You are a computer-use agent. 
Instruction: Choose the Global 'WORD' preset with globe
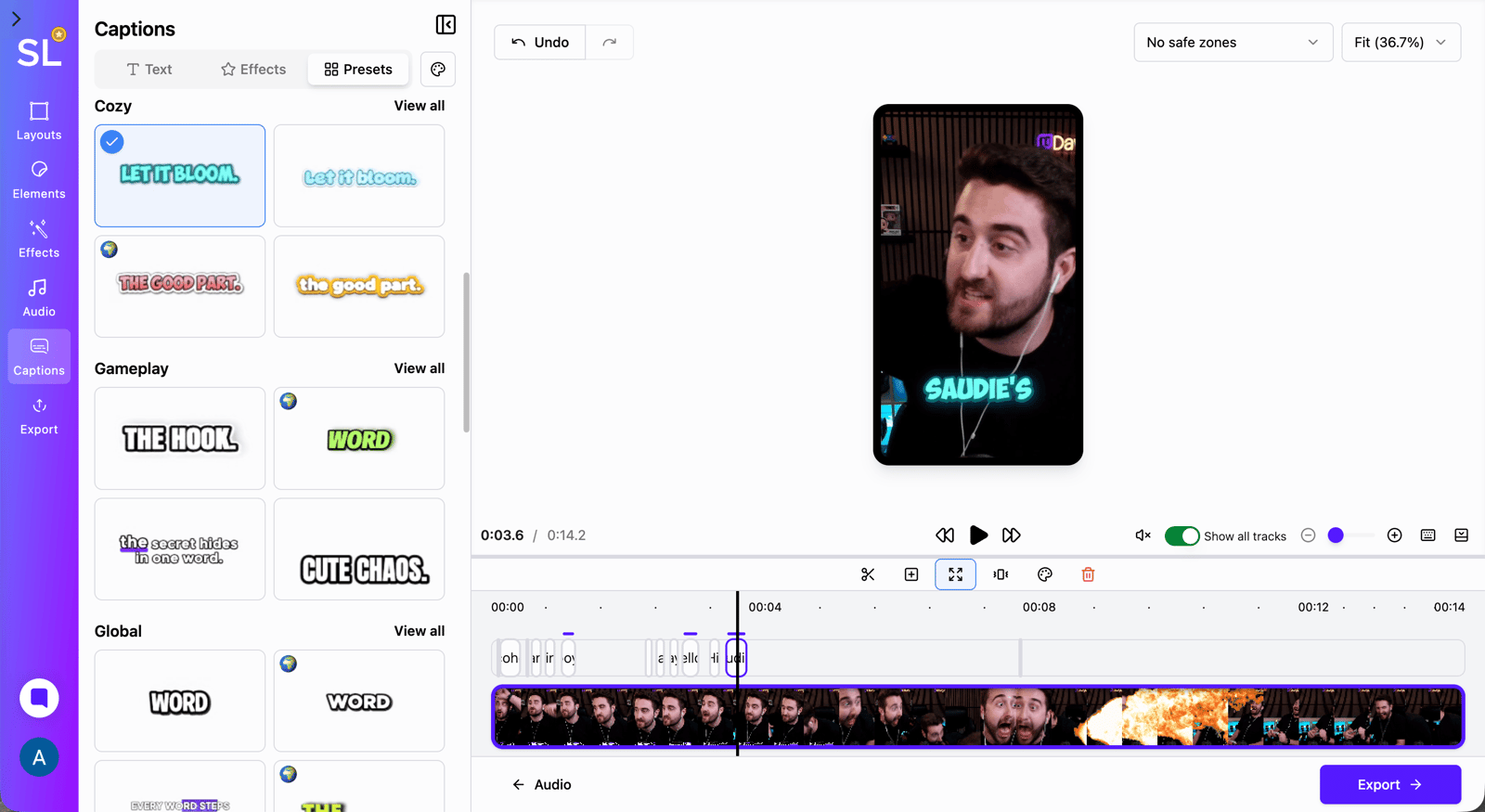359,701
